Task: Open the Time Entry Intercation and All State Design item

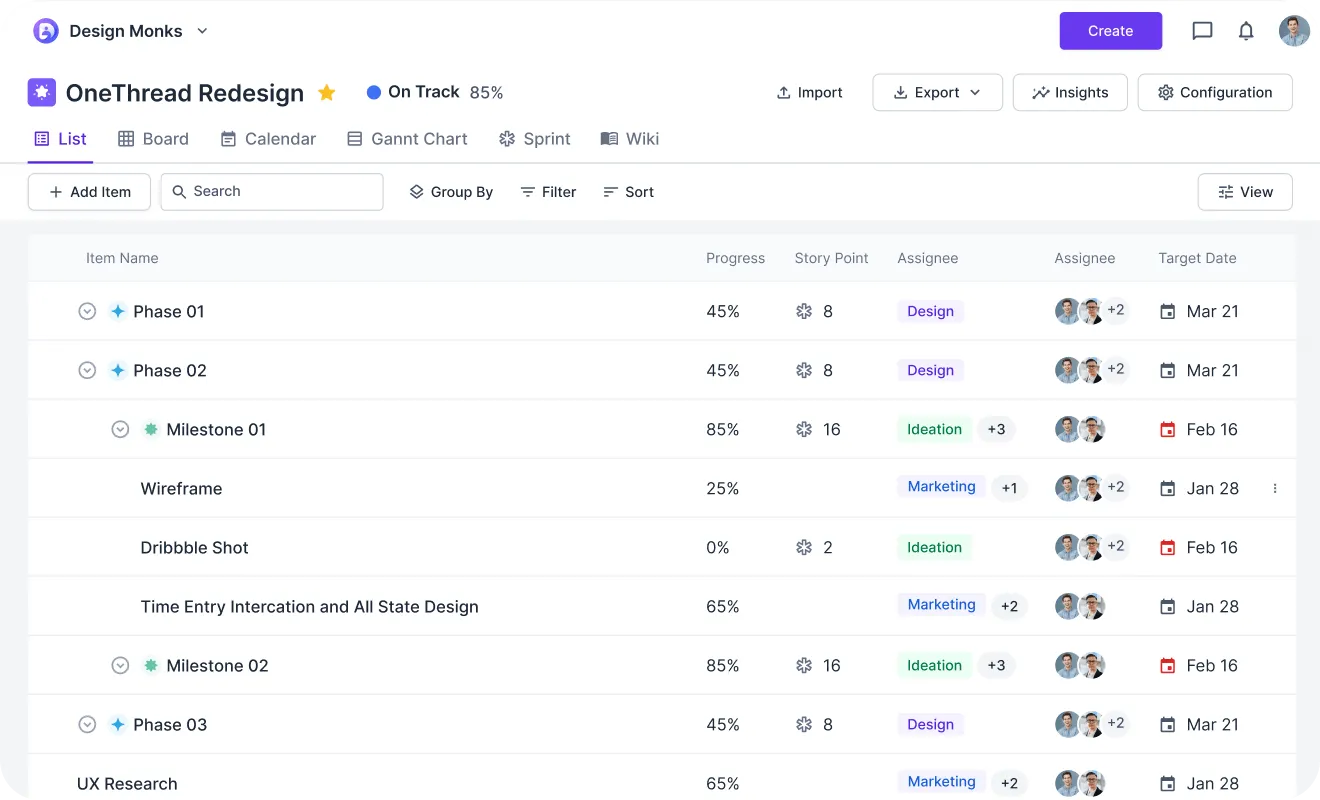Action: [x=310, y=606]
